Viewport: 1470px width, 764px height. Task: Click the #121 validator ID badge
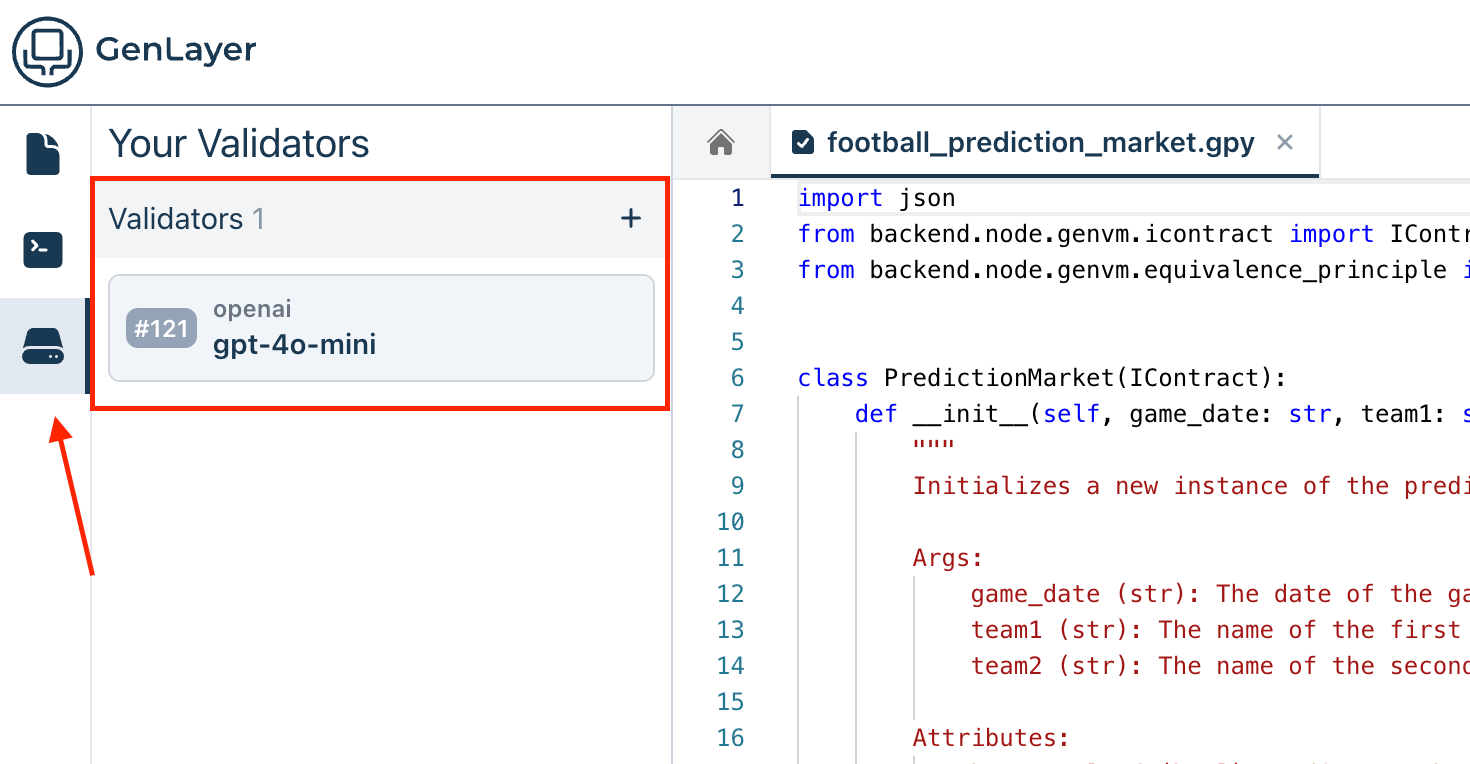(x=161, y=329)
